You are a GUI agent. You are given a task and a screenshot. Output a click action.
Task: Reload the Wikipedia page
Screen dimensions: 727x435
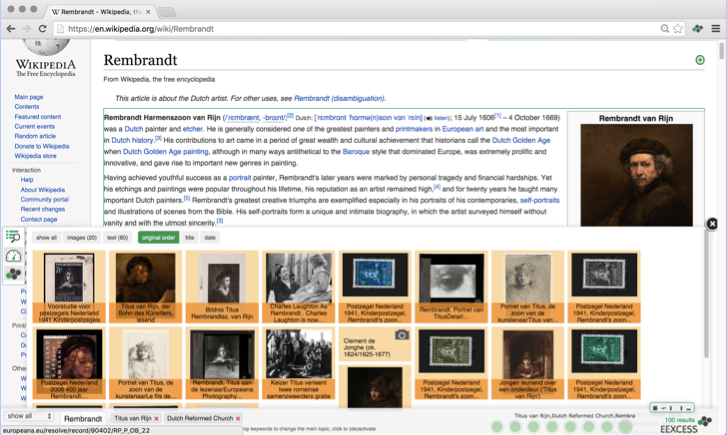click(x=42, y=29)
